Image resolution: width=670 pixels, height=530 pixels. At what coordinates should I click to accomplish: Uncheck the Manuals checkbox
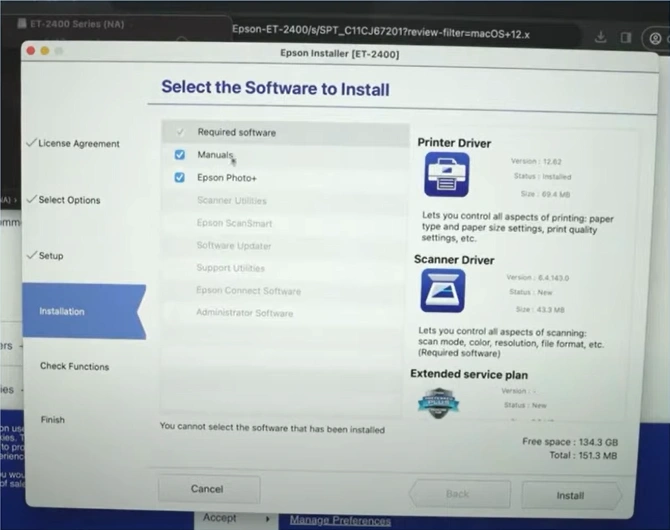point(180,155)
